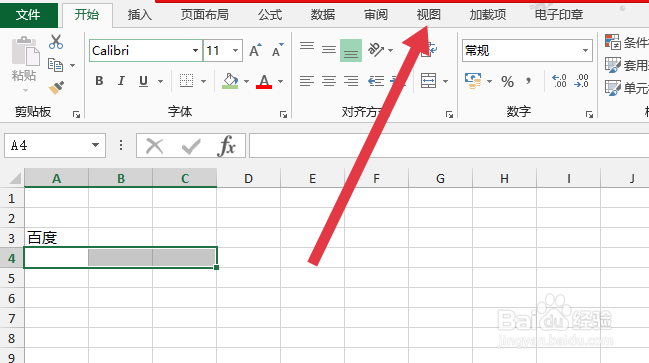Screen dimensions: 649x363
Task: Select middle align icon
Action: point(329,50)
